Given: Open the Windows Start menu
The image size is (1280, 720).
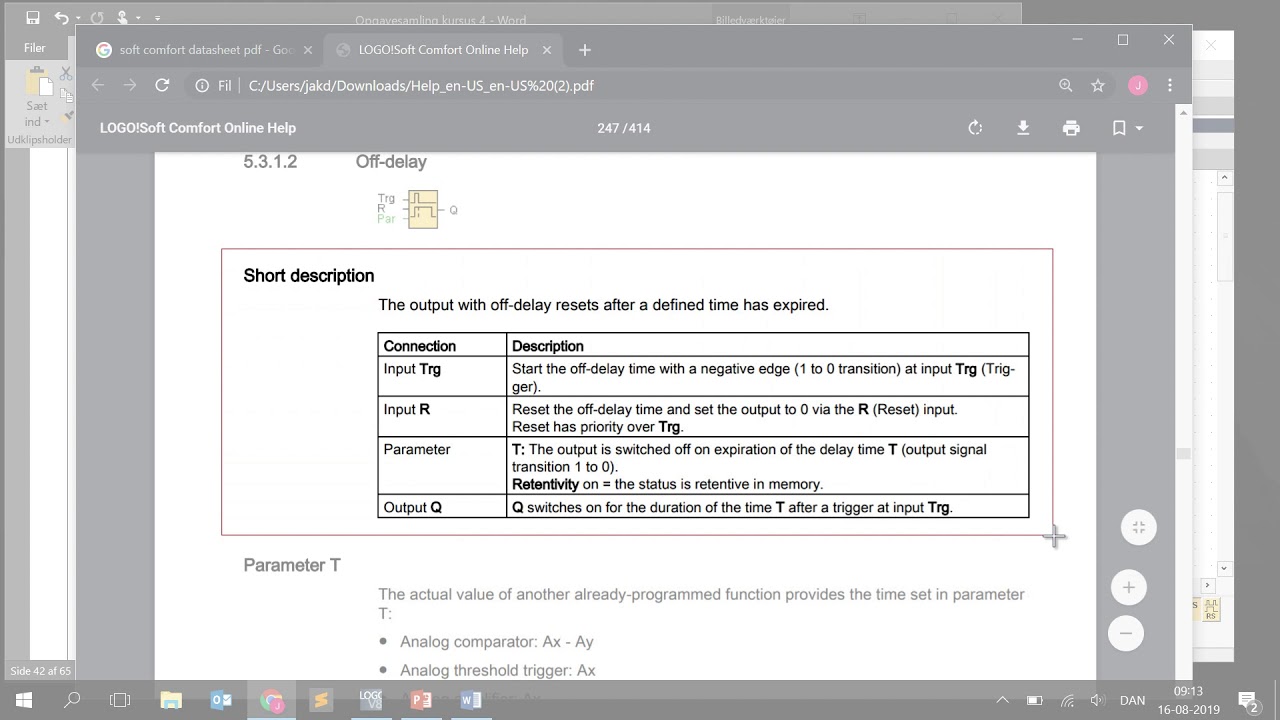Looking at the screenshot, I should tap(24, 700).
